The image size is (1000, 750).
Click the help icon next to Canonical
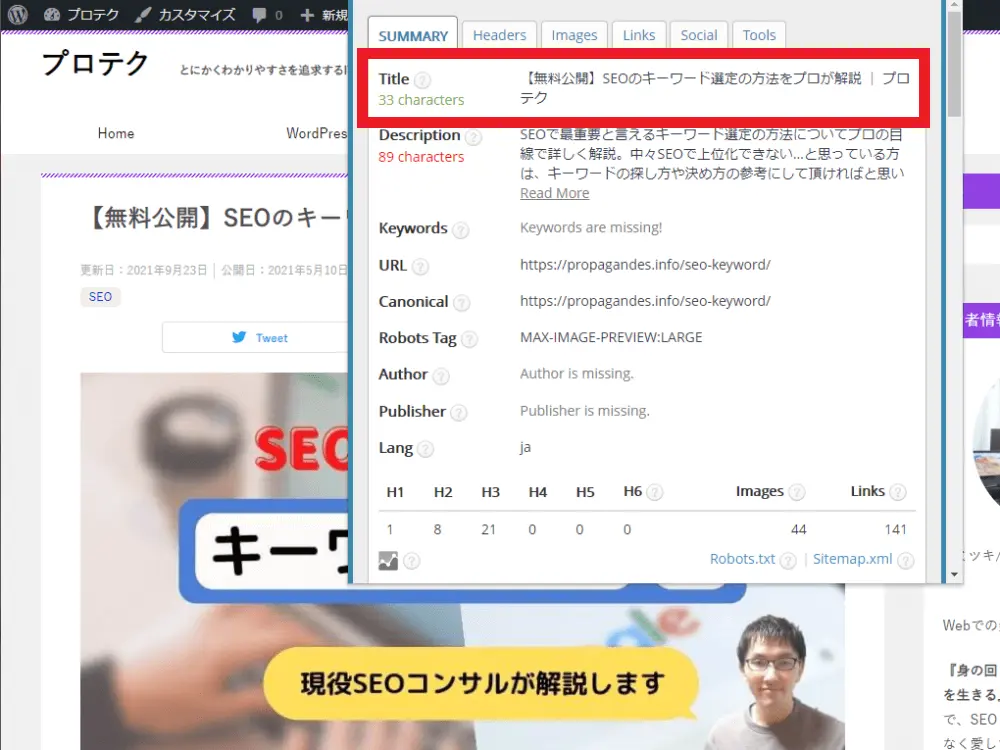(461, 303)
